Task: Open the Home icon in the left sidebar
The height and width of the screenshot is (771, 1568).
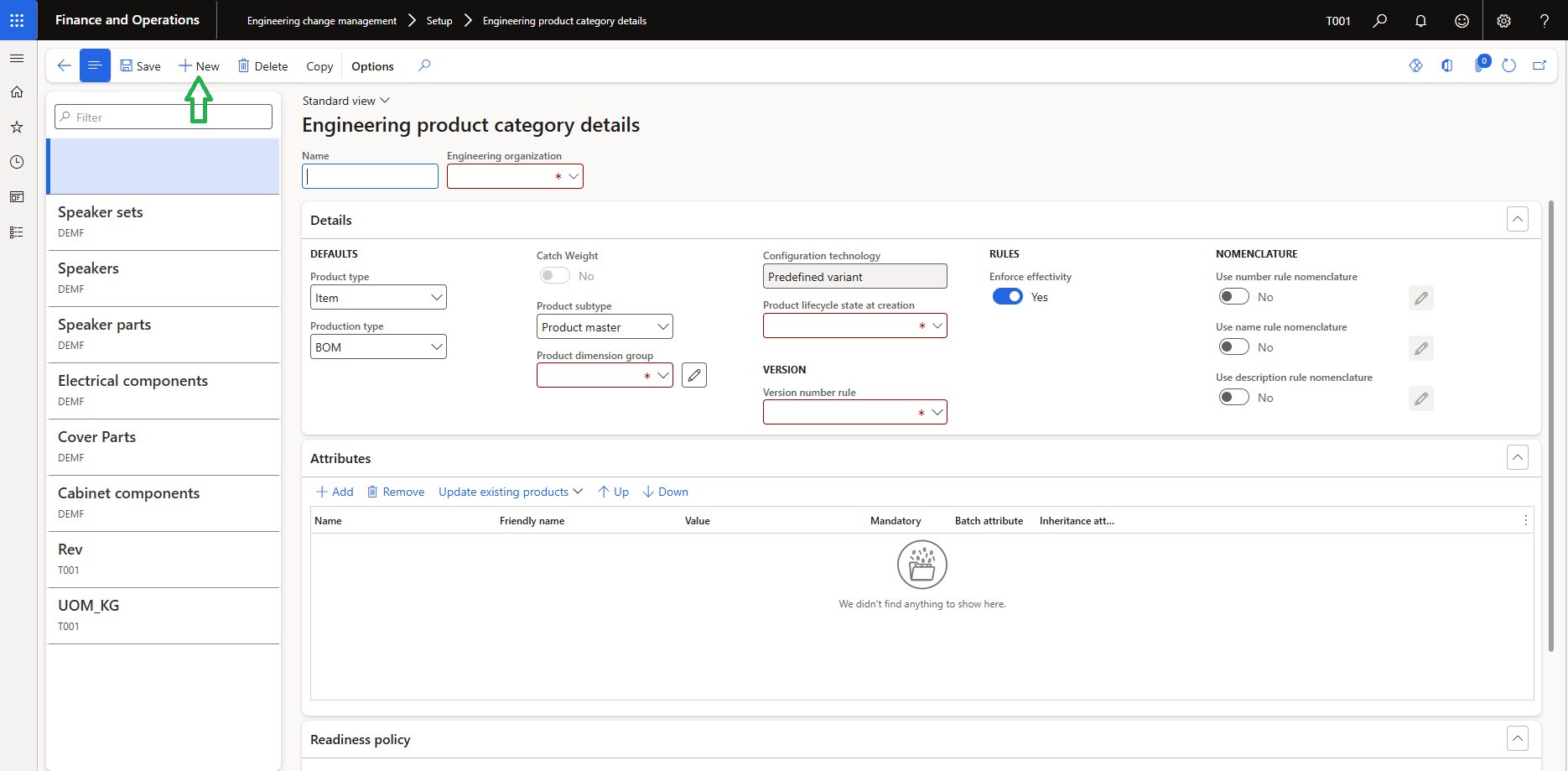Action: 17,92
